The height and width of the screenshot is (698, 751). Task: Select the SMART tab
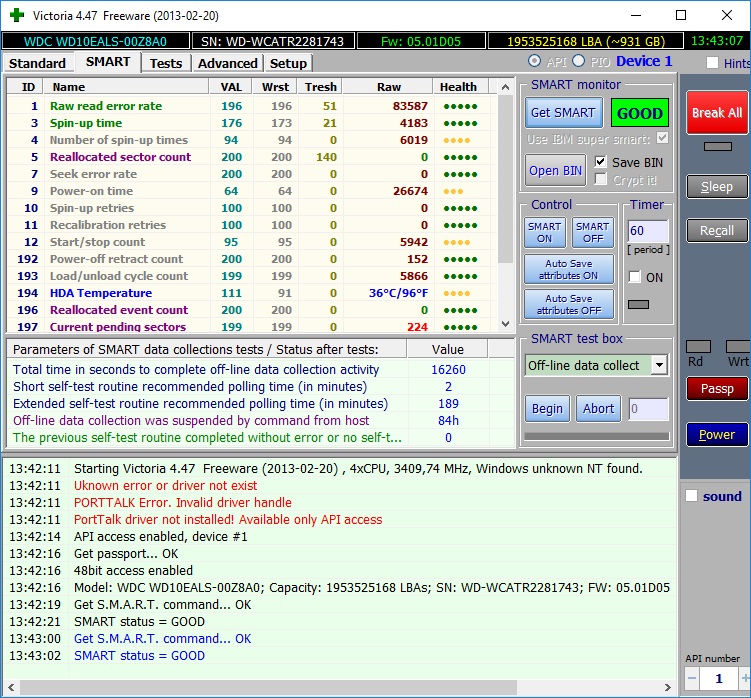pyautogui.click(x=108, y=62)
